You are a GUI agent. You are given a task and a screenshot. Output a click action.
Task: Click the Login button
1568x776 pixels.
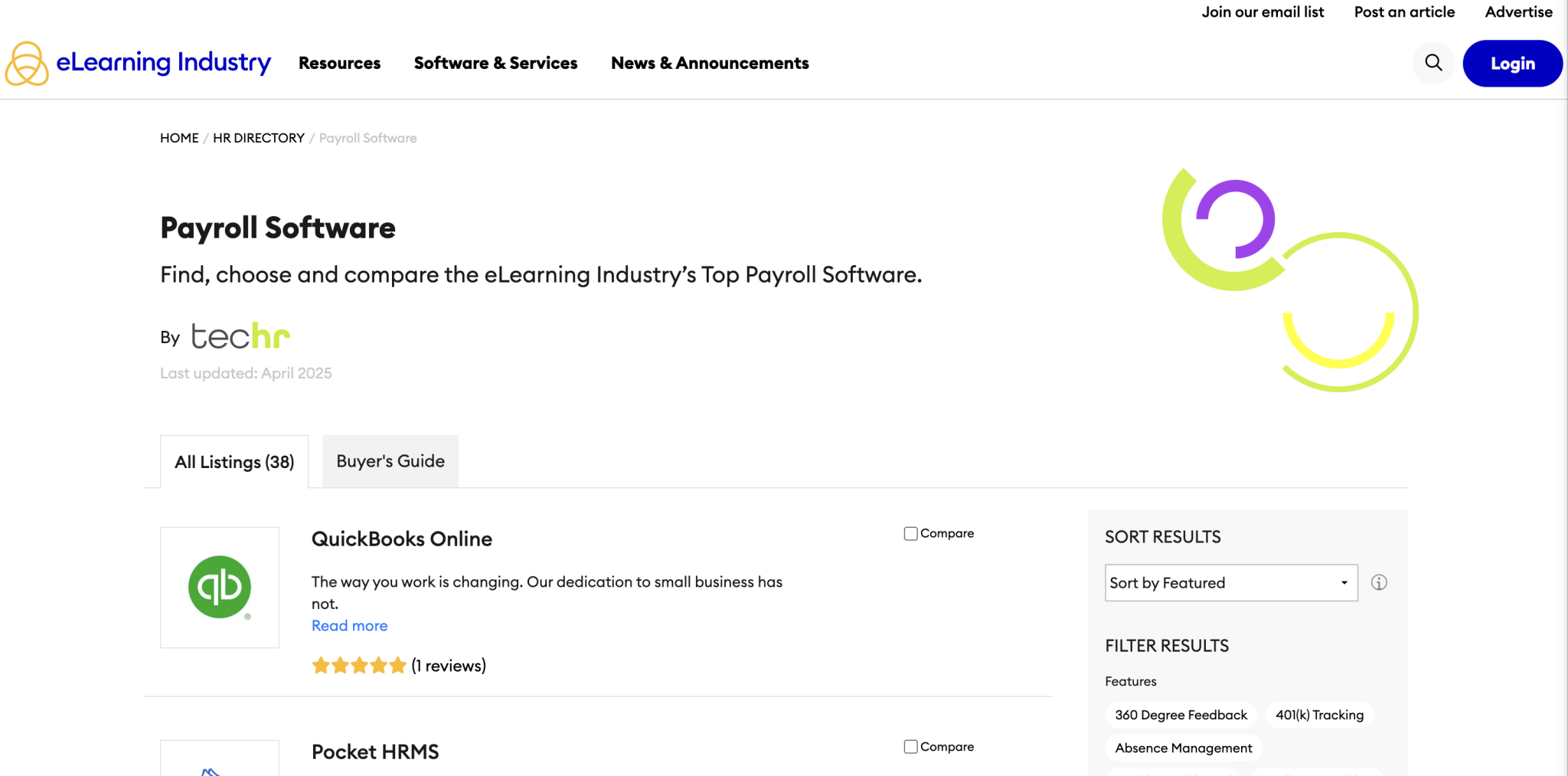pos(1512,64)
